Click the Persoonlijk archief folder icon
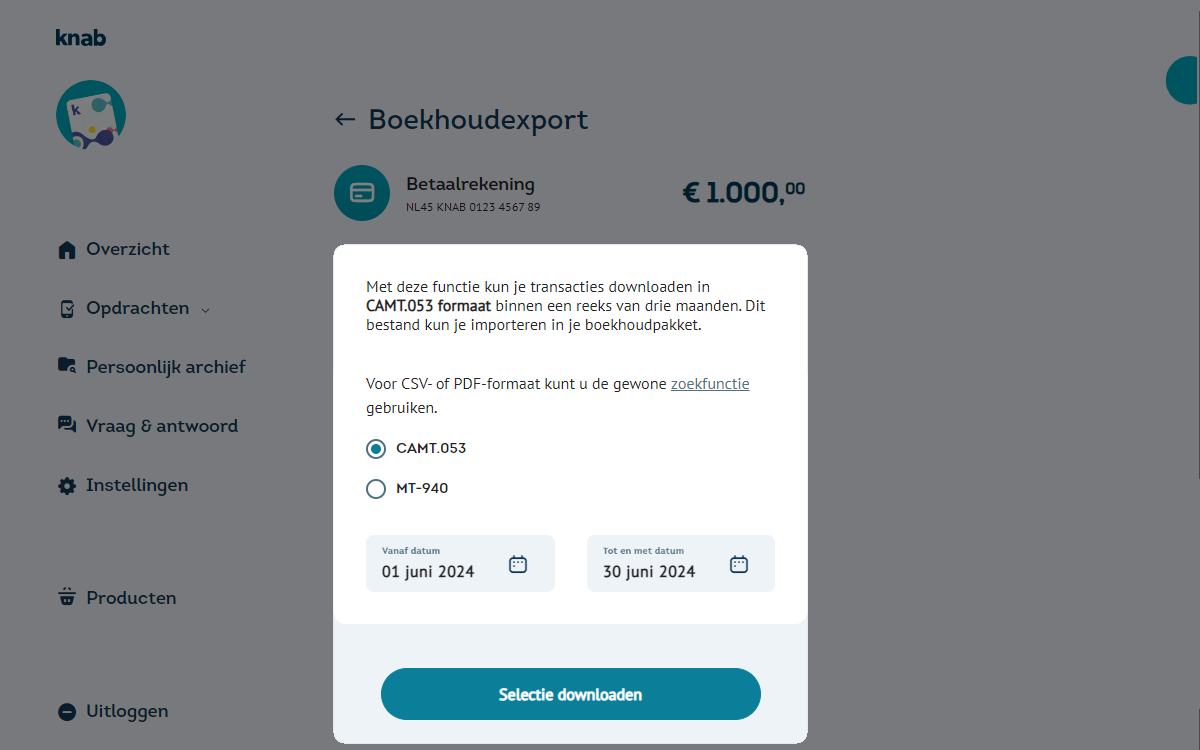Image resolution: width=1200 pixels, height=750 pixels. click(67, 366)
